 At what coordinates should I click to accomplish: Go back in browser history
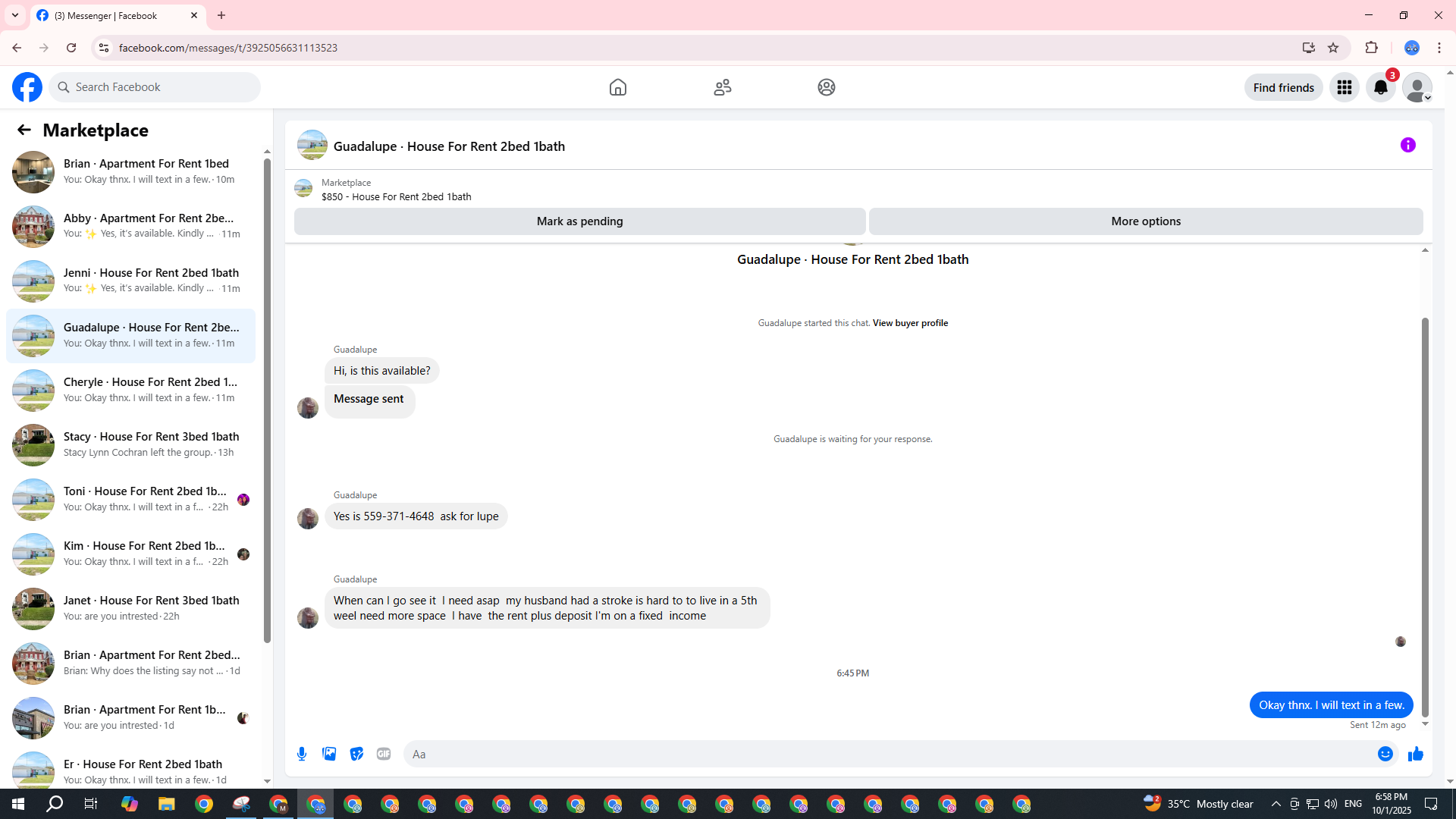tap(17, 48)
